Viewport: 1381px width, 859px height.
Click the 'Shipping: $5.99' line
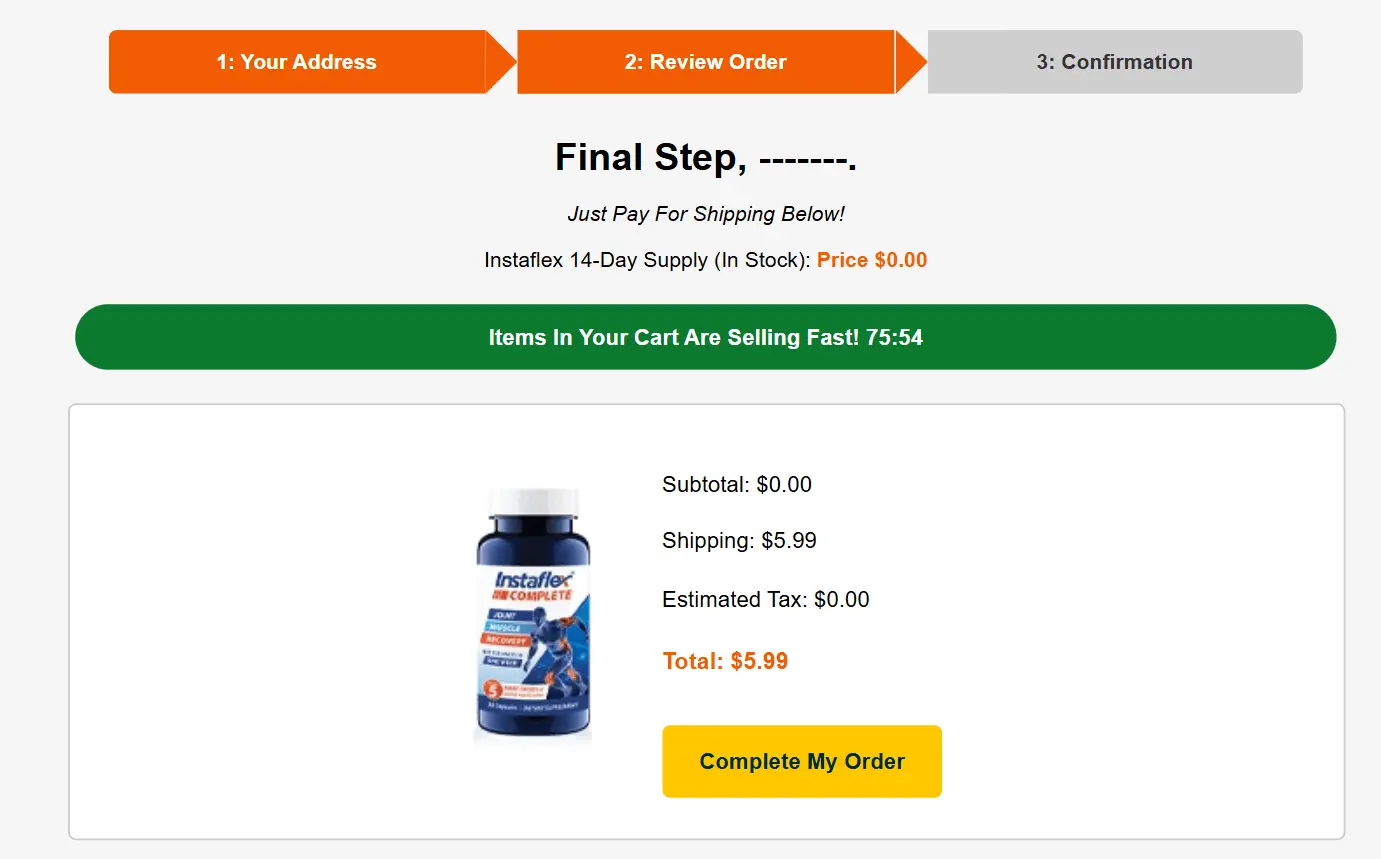pyautogui.click(x=739, y=541)
